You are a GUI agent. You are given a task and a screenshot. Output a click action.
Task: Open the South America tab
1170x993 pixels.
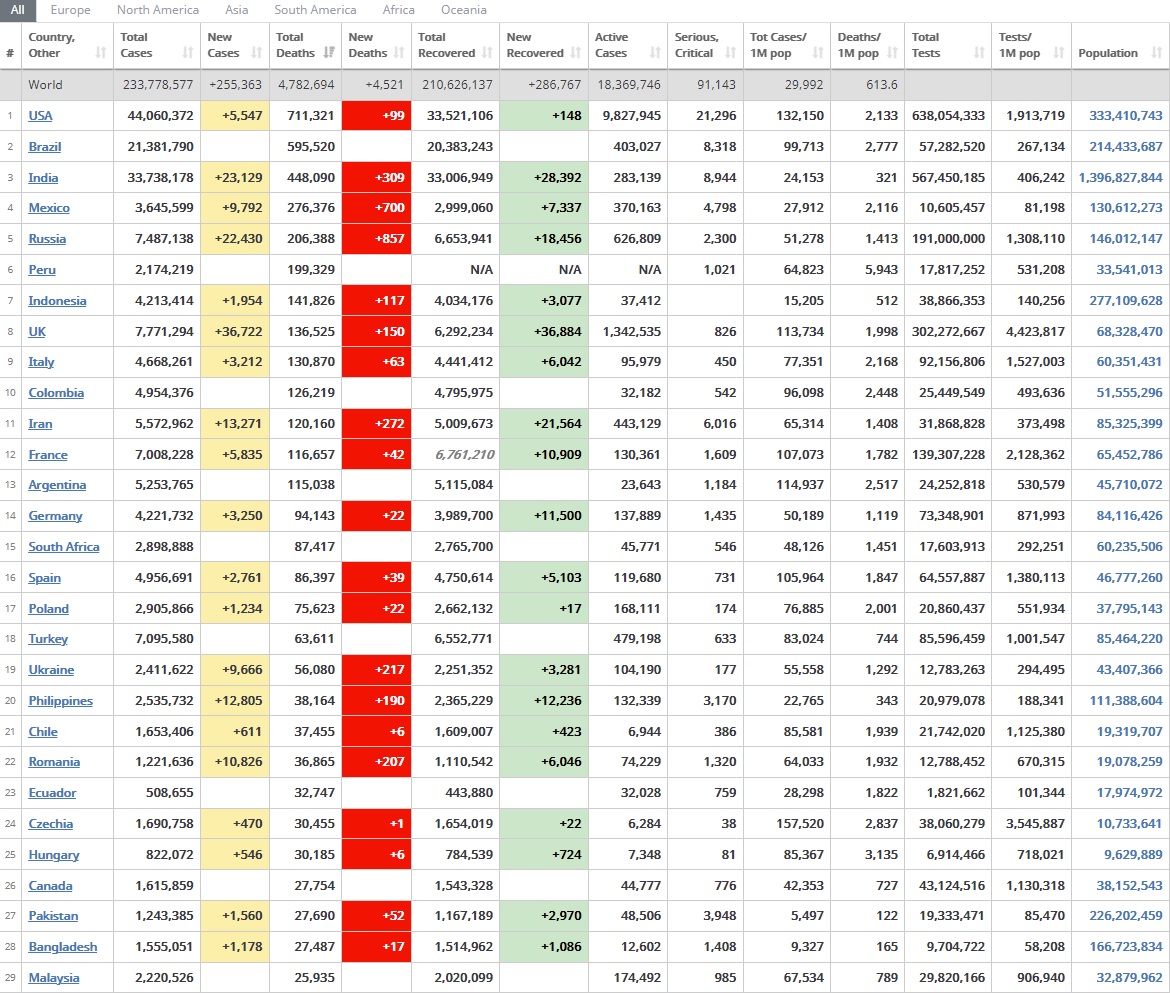[x=315, y=10]
